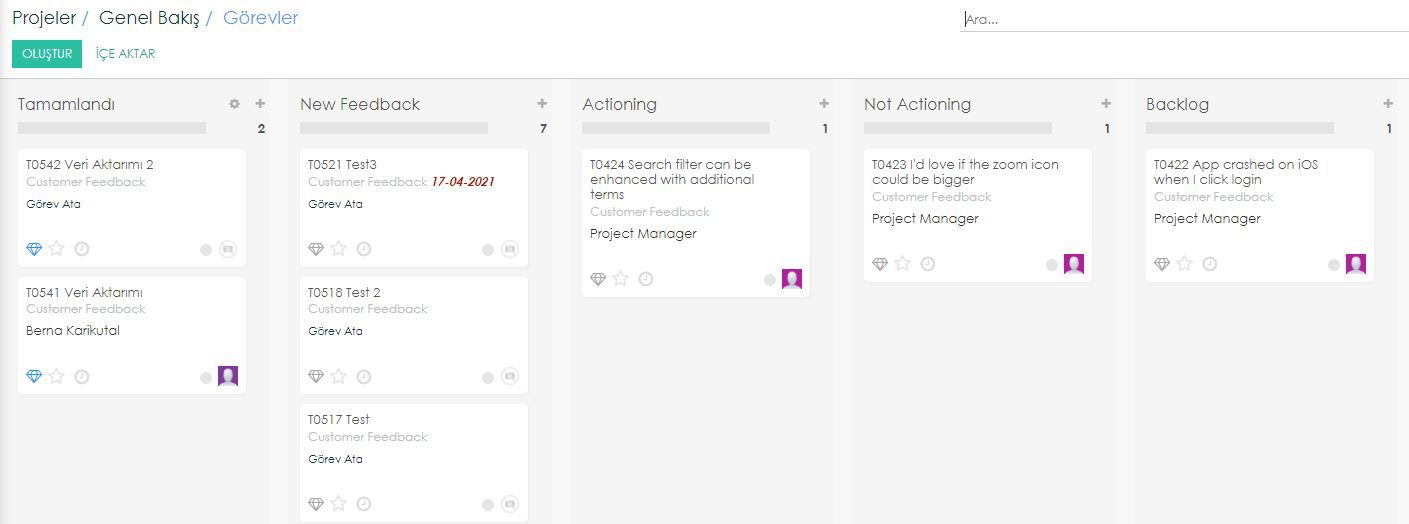Open settings gear of Tamamlandı column

234,104
